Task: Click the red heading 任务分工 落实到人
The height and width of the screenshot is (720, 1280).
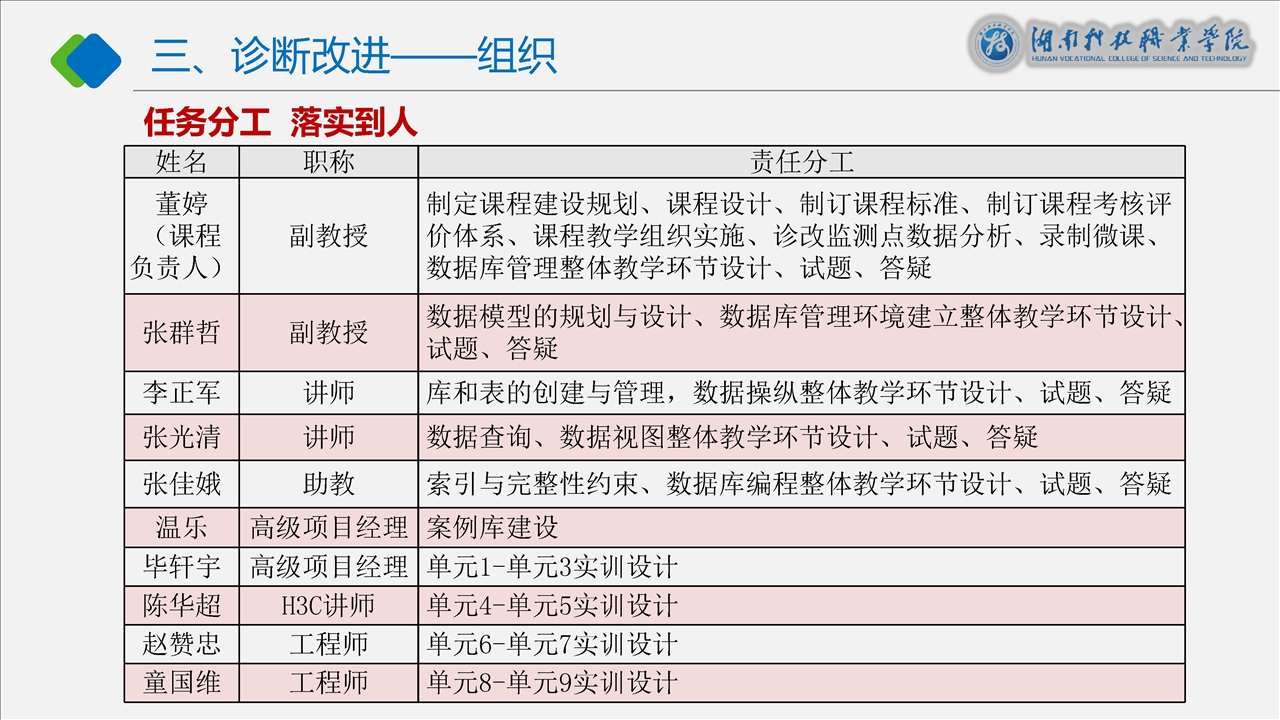Action: click(x=280, y=123)
